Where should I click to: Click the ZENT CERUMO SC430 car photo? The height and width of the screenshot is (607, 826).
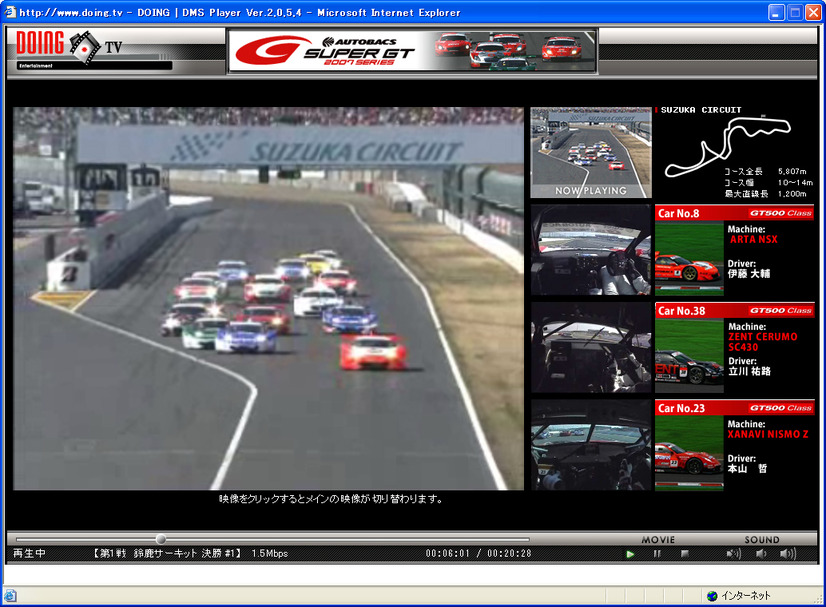pyautogui.click(x=689, y=356)
